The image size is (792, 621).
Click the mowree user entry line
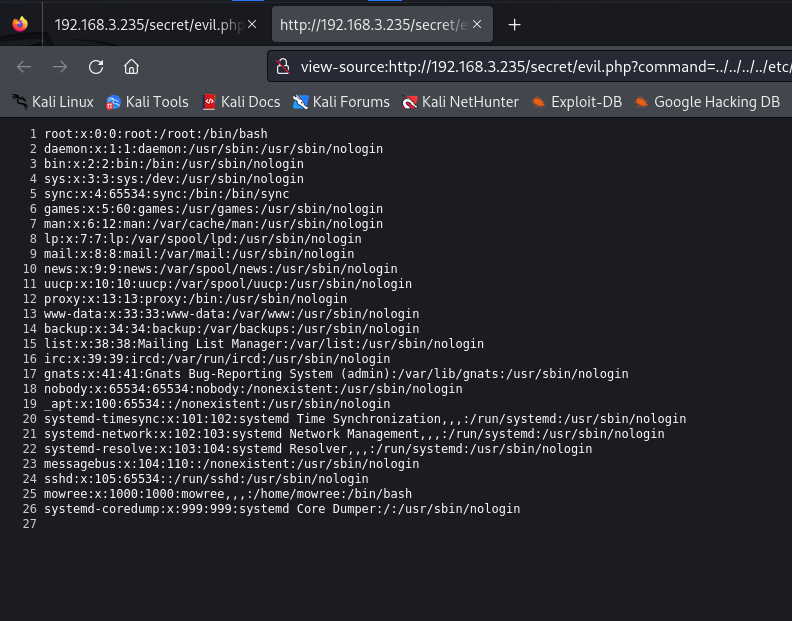click(228, 494)
